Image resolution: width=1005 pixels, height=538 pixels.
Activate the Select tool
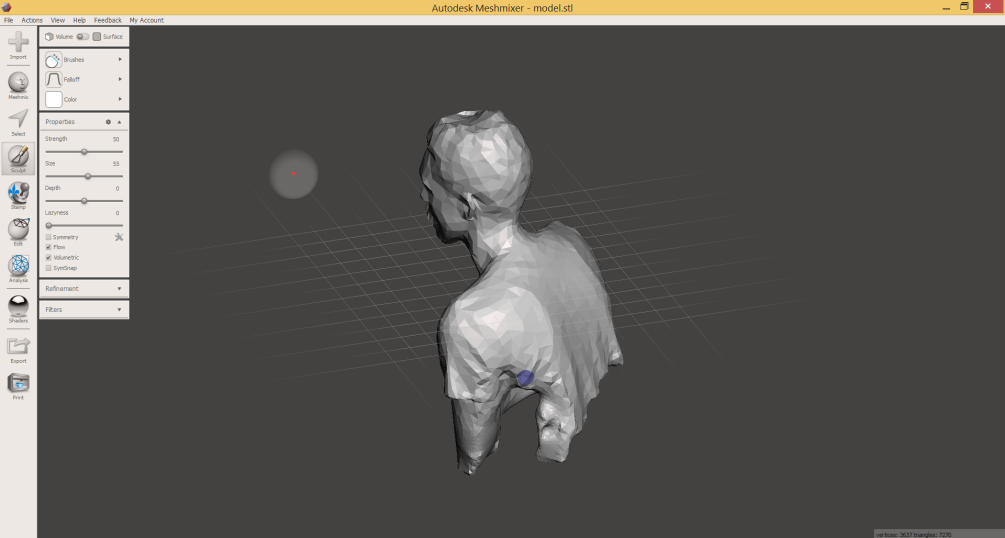pyautogui.click(x=18, y=119)
